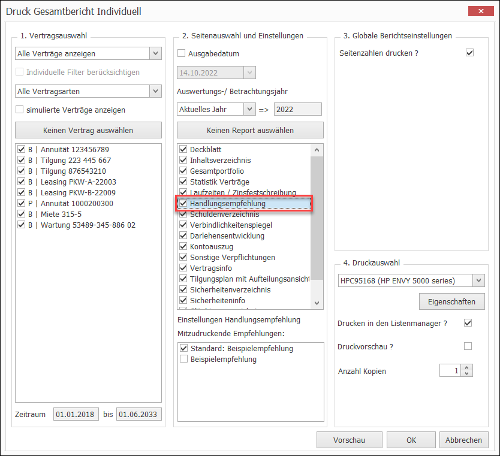Expand the 'Aktuelles Jahr' combo box
Viewport: 500px width, 456px height.
coord(249,109)
